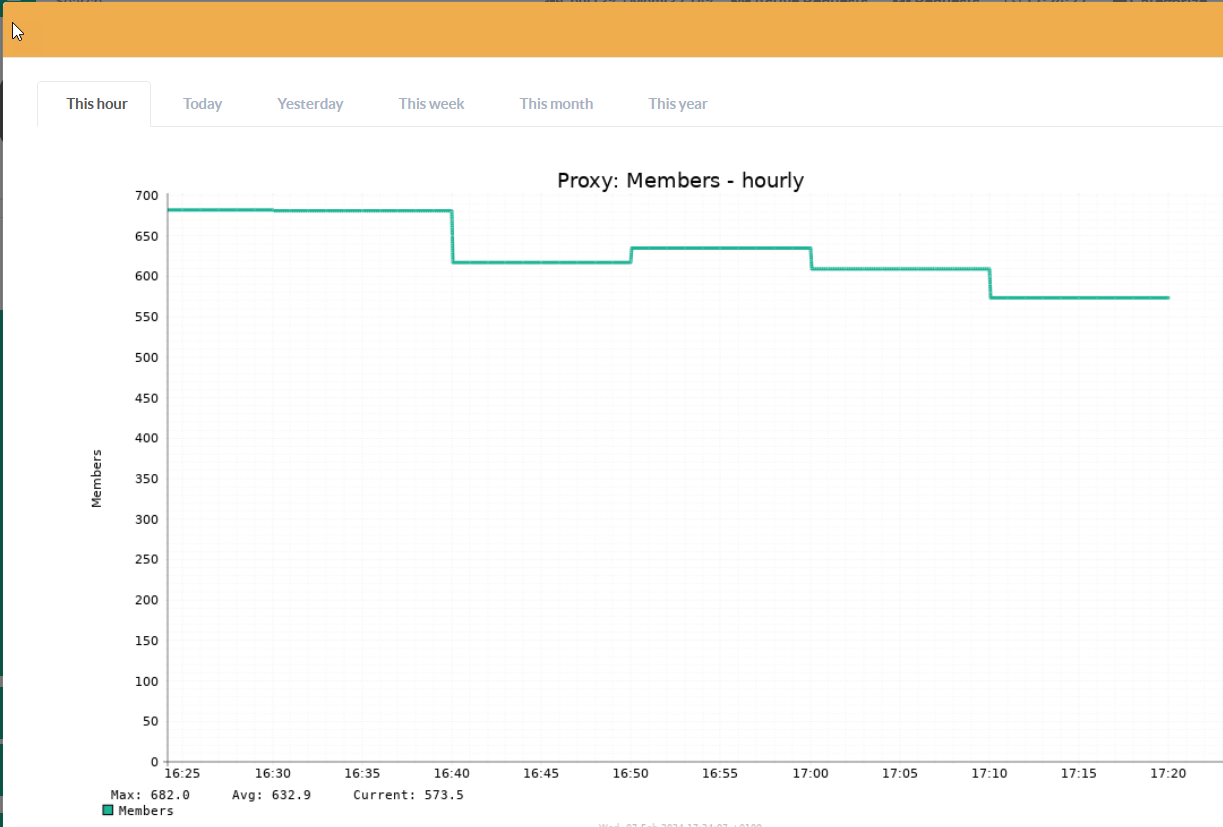Click the 700 y-axis value label
This screenshot has width=1223, height=827.
pyautogui.click(x=146, y=196)
